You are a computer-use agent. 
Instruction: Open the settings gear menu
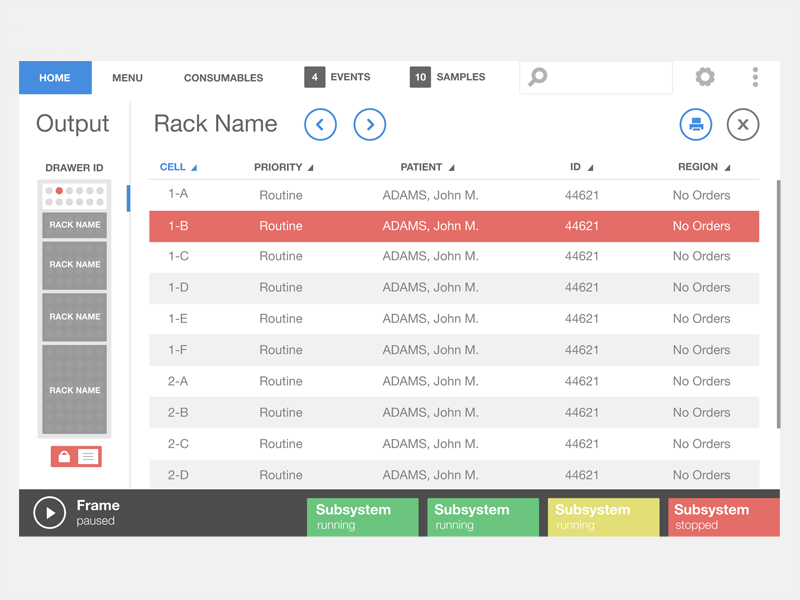[704, 77]
